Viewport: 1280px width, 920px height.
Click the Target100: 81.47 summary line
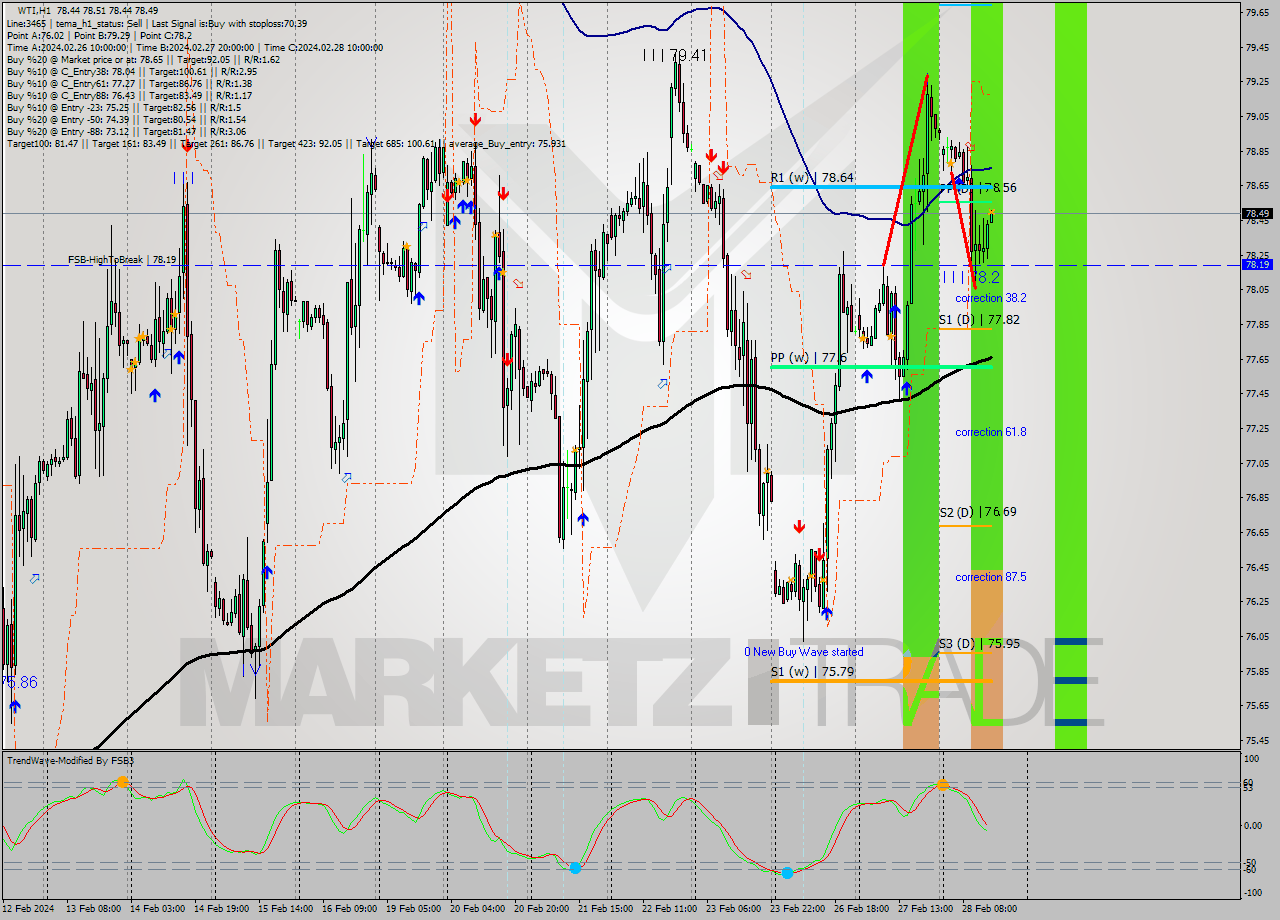point(286,144)
